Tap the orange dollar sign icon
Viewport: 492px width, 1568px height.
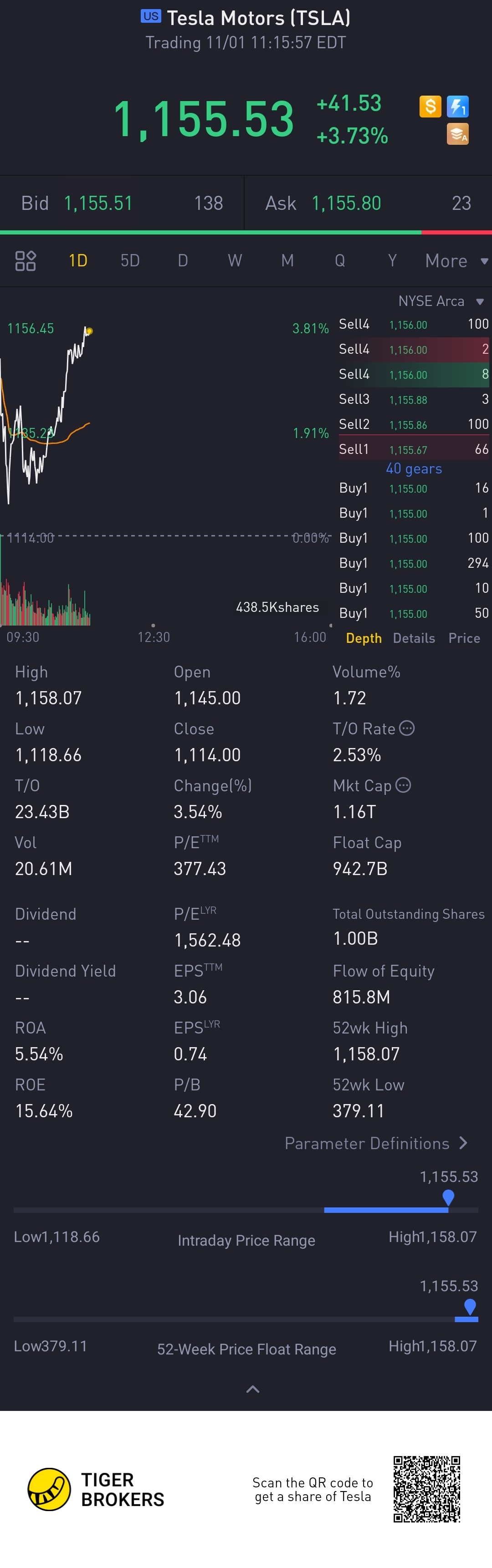pyautogui.click(x=430, y=107)
